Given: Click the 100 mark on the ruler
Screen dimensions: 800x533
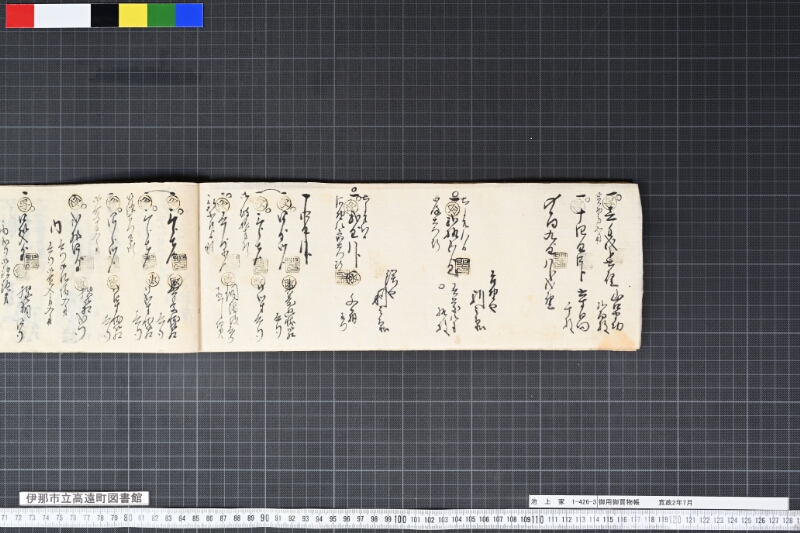Looking at the screenshot, I should (x=400, y=520).
